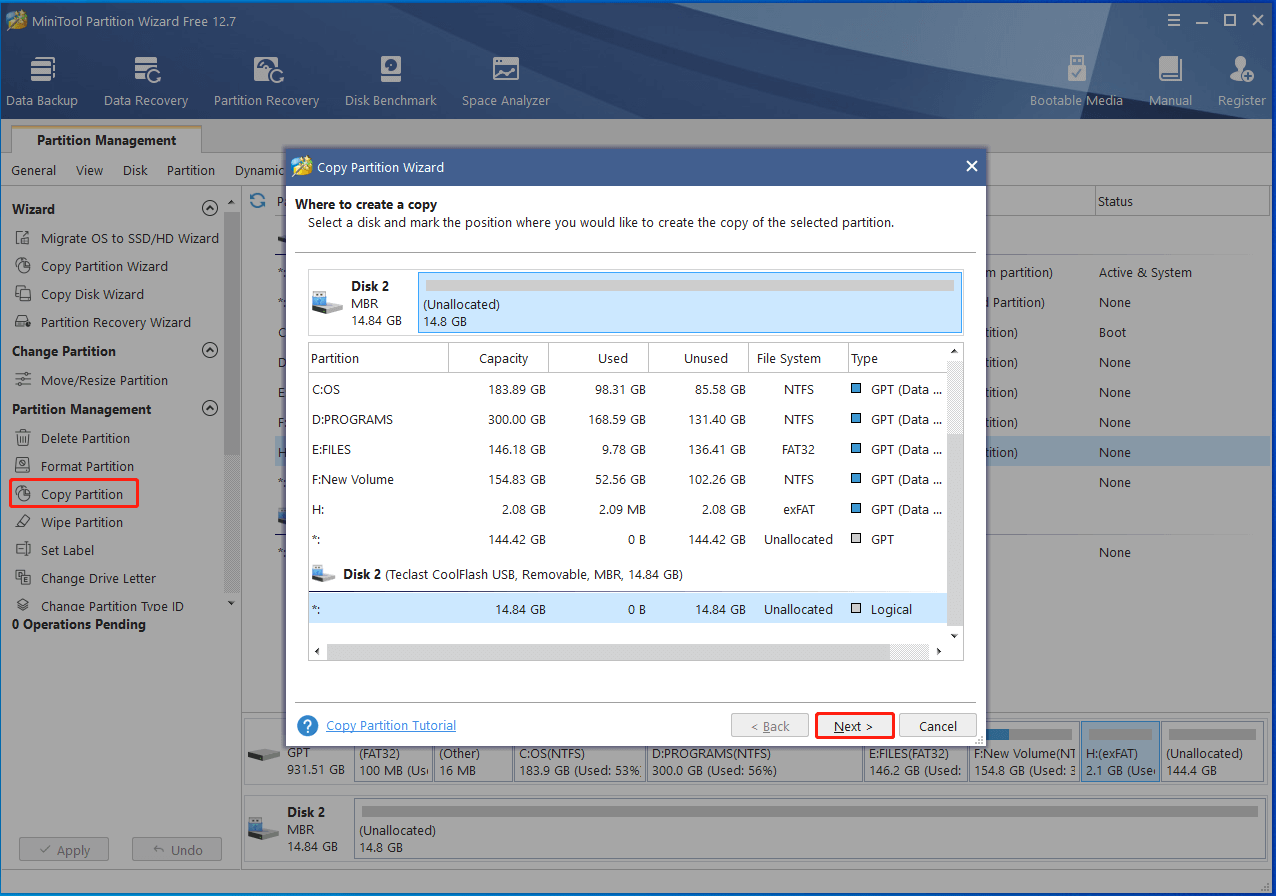Open the Manual
Viewport: 1276px width, 896px height.
coord(1170,81)
